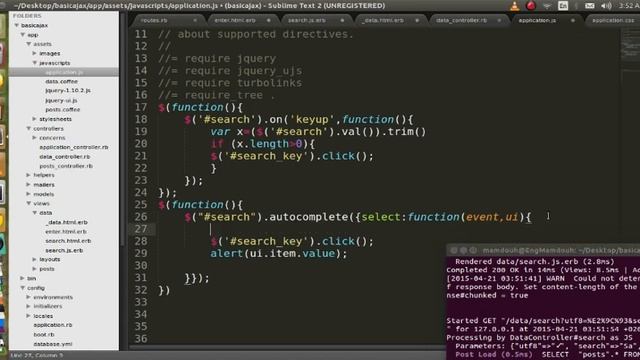Switch to the data_controller.rb tab
Screen dimensions: 640x360
tap(461, 20)
